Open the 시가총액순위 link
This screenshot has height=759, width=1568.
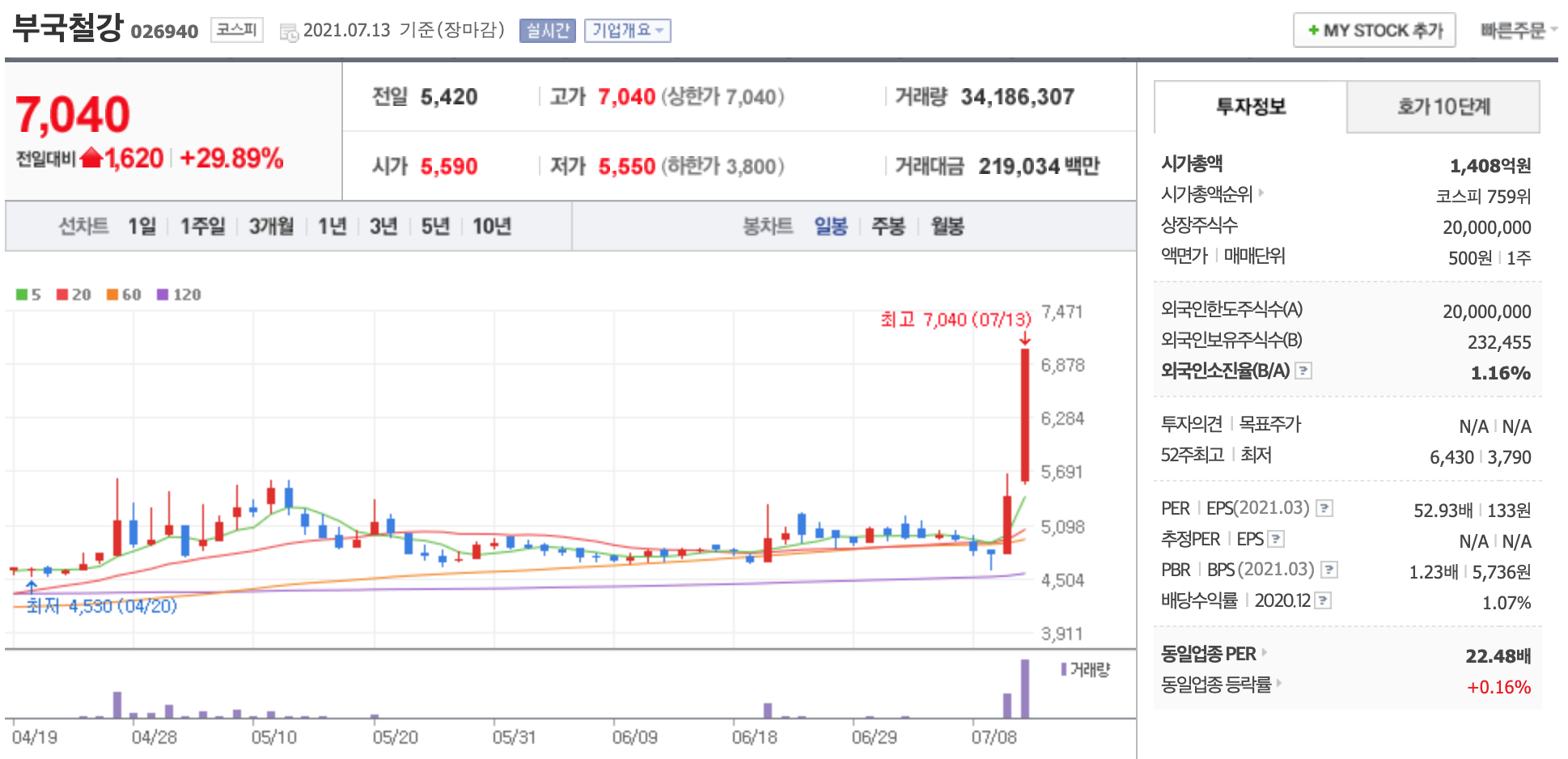click(x=1207, y=194)
